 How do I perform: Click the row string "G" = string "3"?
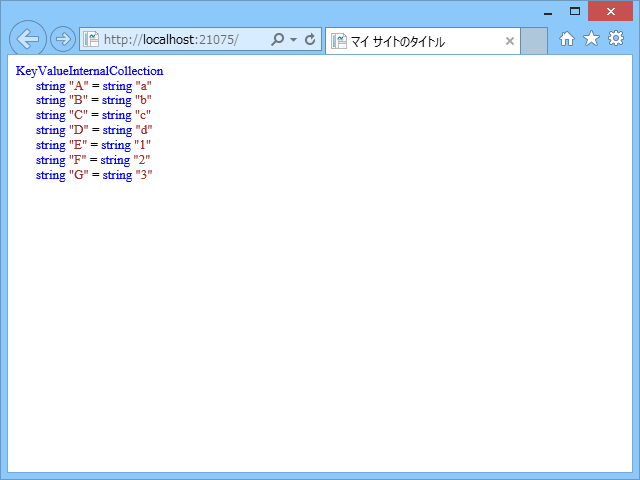coord(94,175)
